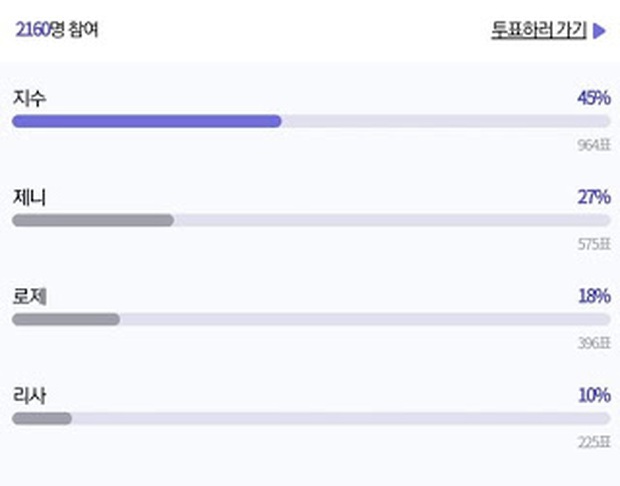Select the 지수 option label
This screenshot has width=620, height=486.
point(29,98)
